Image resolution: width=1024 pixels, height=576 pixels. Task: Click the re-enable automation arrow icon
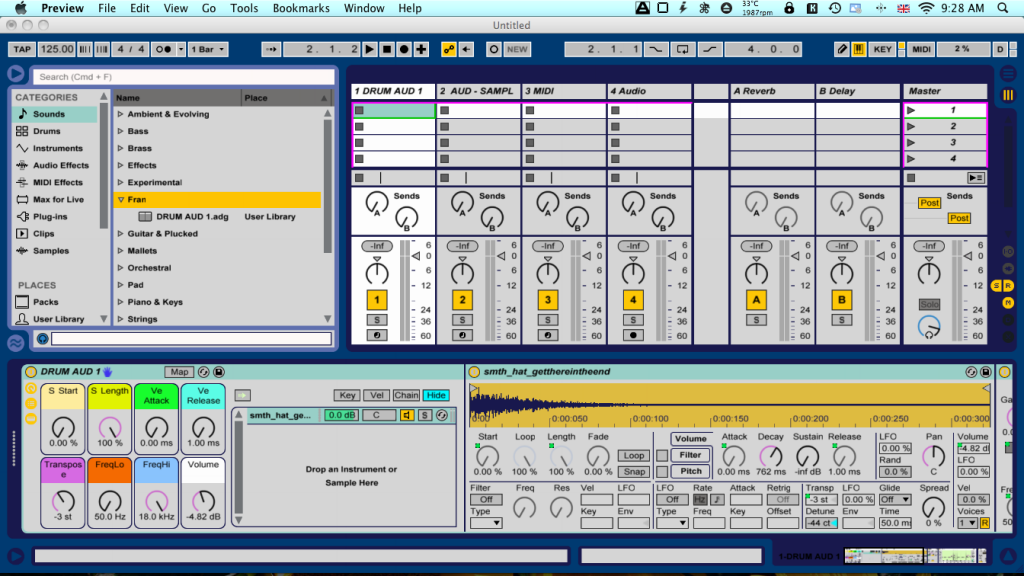466,49
